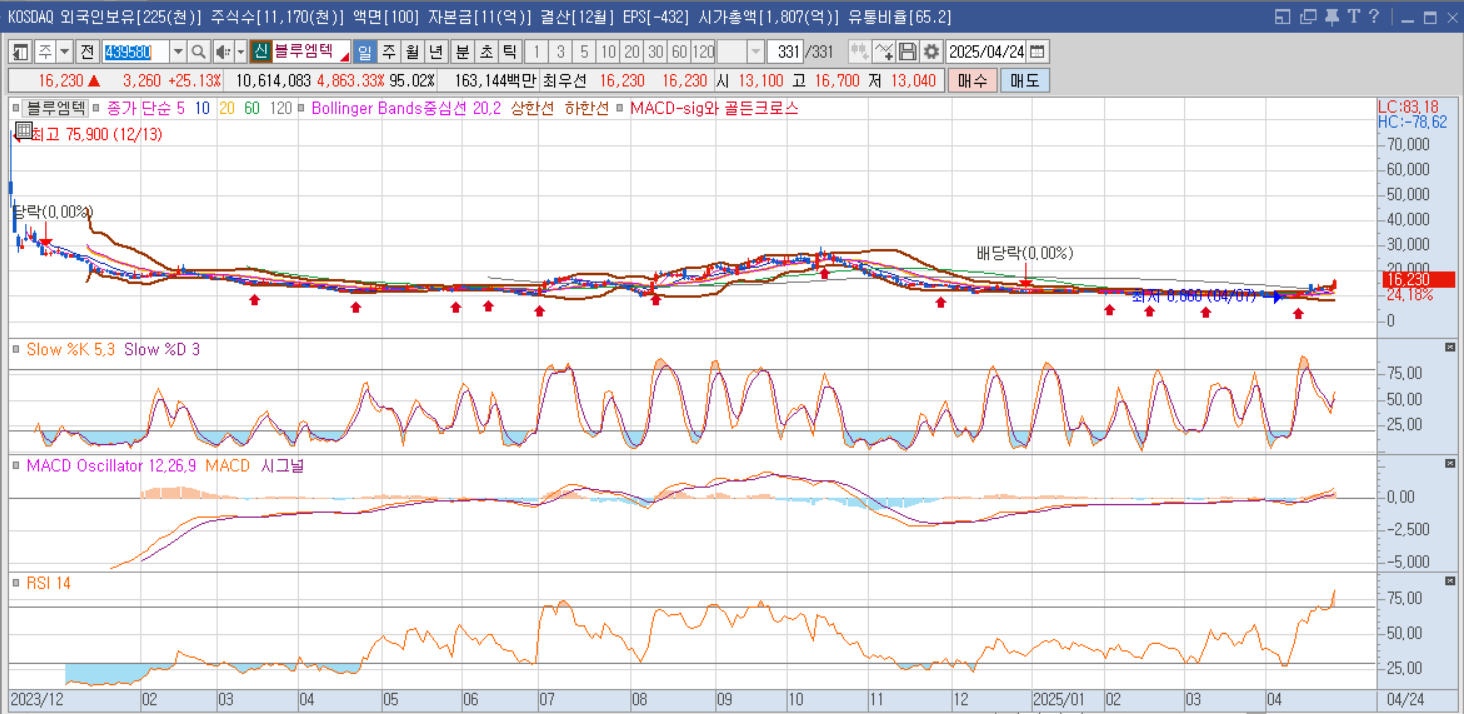Click the speaker sound alert icon
The height and width of the screenshot is (714, 1464).
[x=223, y=52]
